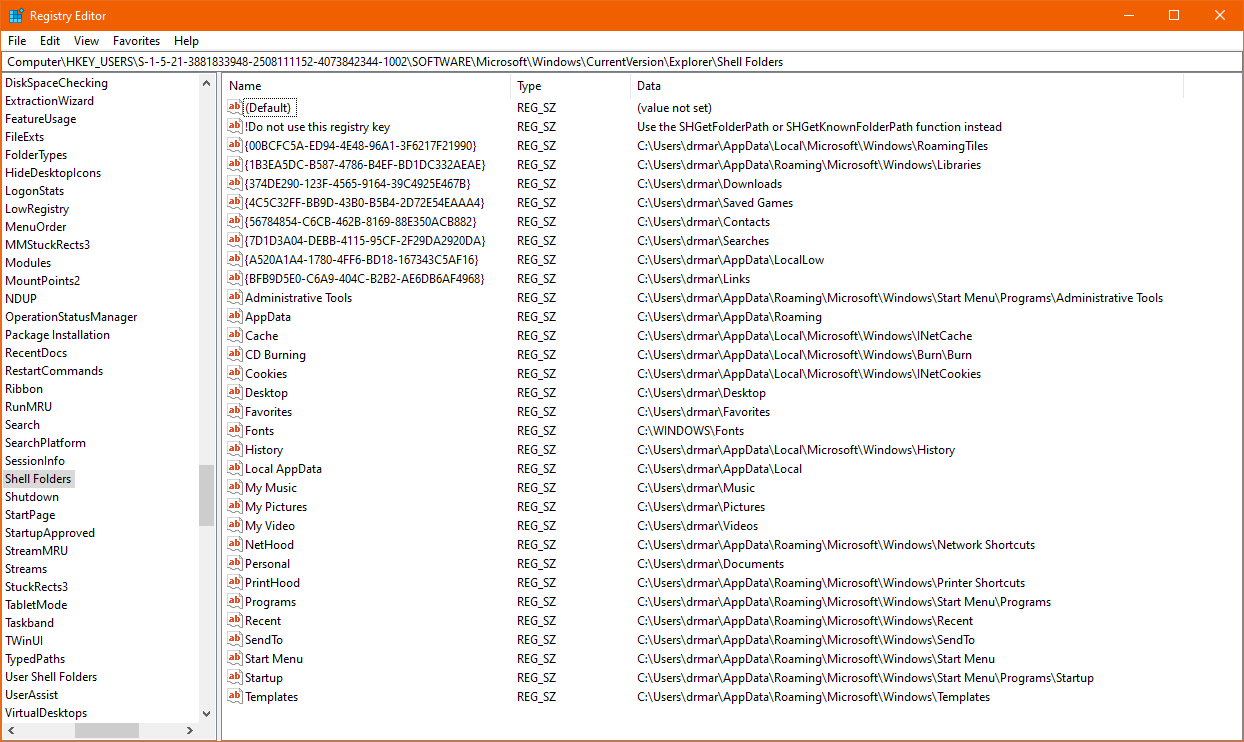The height and width of the screenshot is (742, 1244).
Task: Select the {A520A1A4-1780-4FF6-BD18-167343C5AF16} value
Action: pyautogui.click(x=363, y=259)
